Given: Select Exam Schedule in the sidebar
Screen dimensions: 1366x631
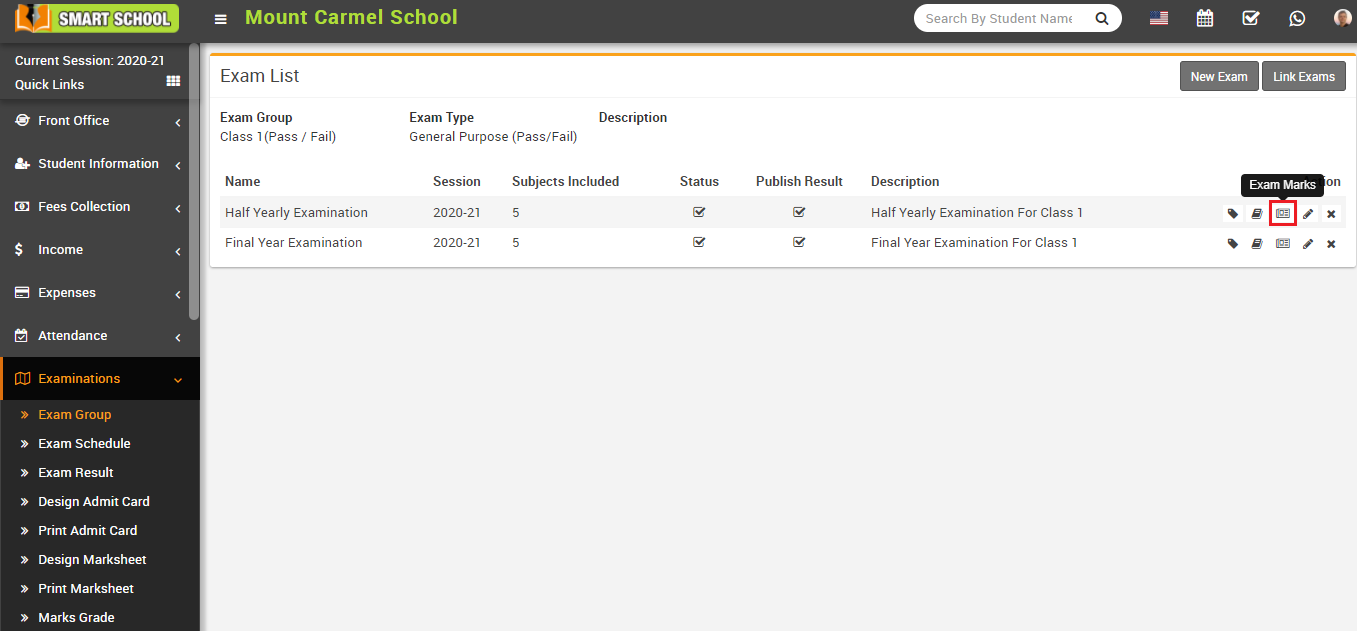Looking at the screenshot, I should (84, 443).
